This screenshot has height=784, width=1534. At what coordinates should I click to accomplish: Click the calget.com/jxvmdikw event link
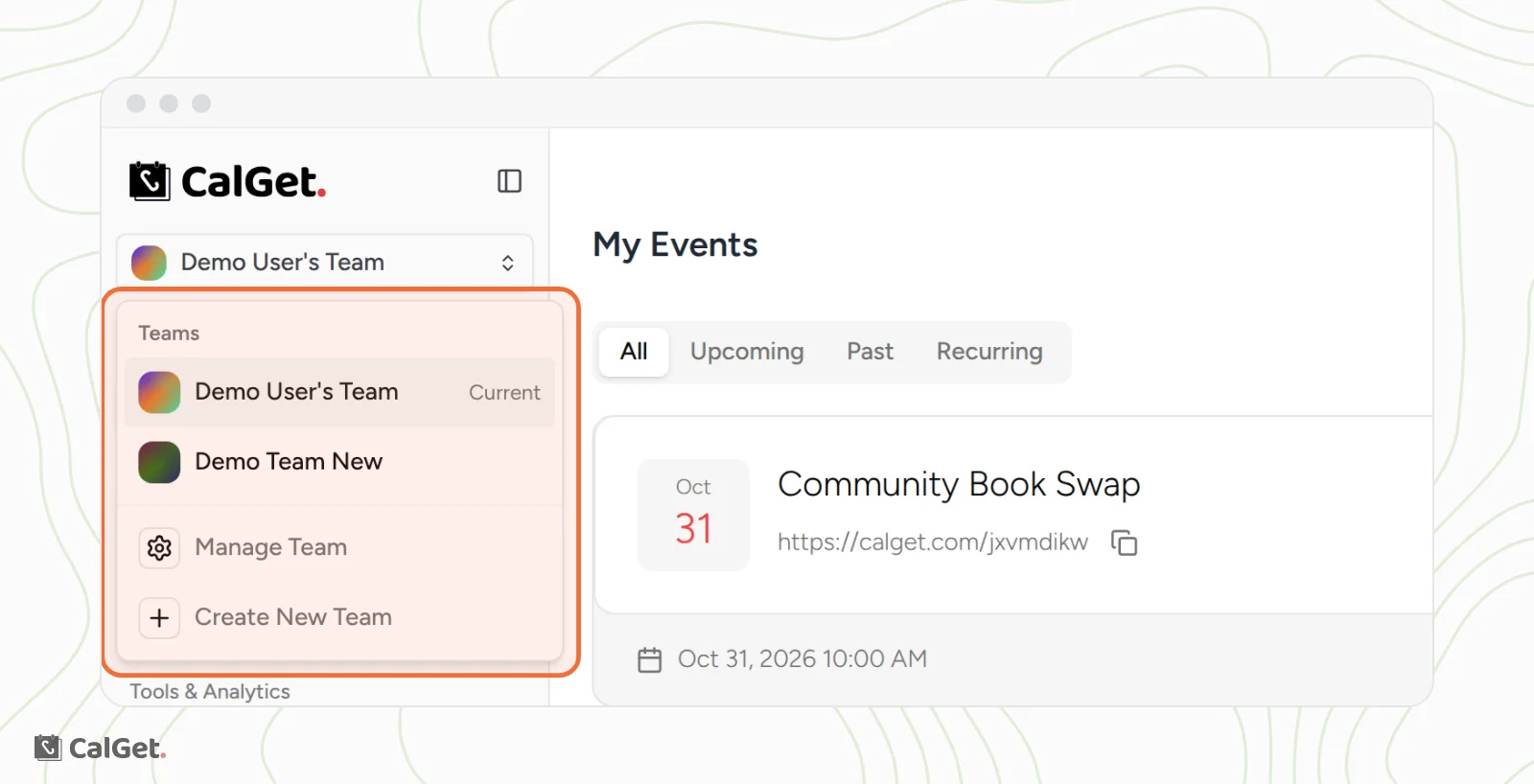coord(933,542)
